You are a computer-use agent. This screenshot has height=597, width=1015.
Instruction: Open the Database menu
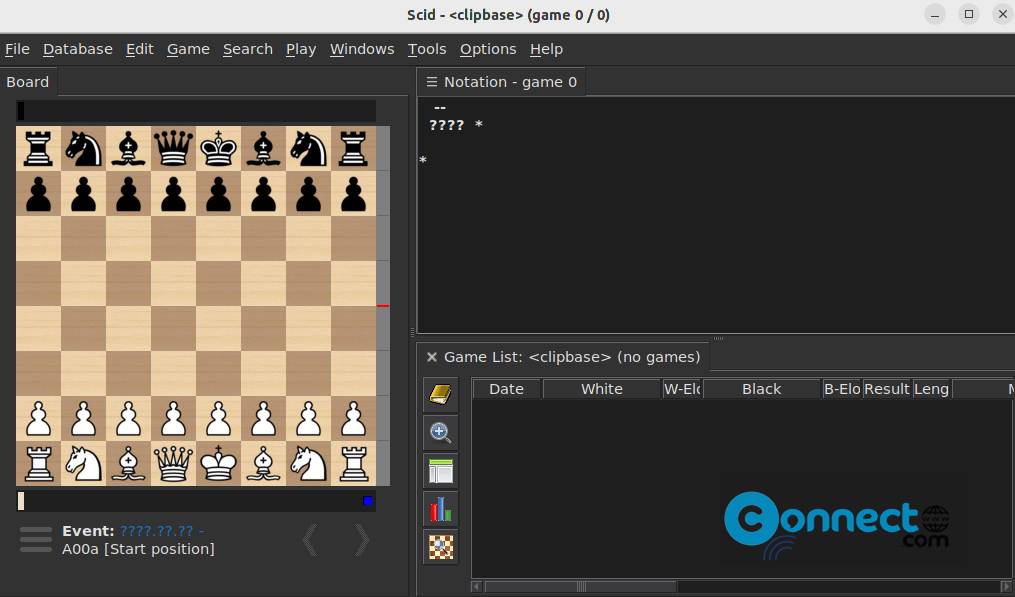tap(77, 49)
